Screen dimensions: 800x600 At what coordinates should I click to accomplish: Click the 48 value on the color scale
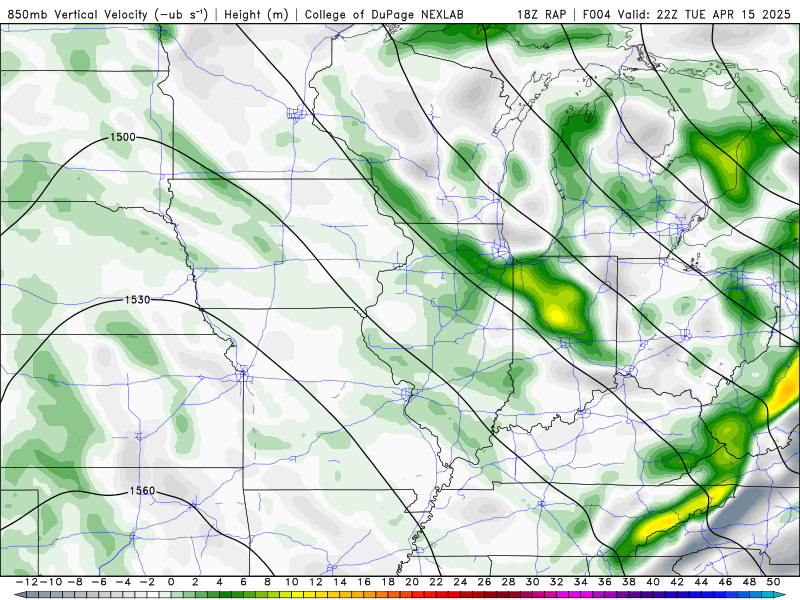click(x=749, y=582)
